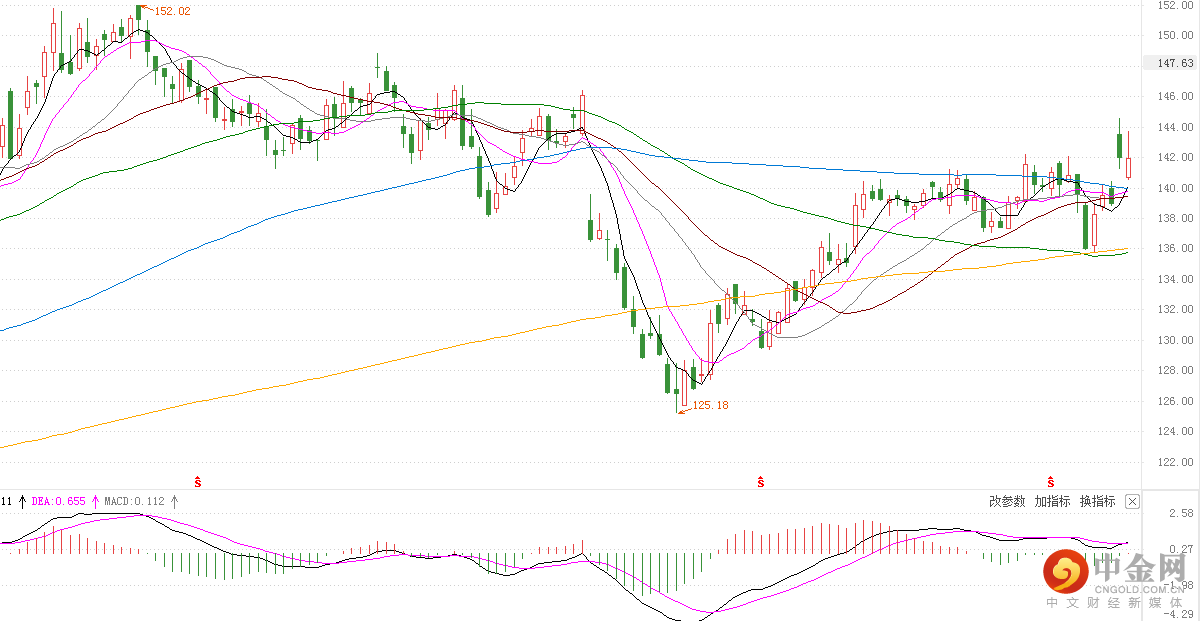Click the 中金网 logo icon
The image size is (1200, 621).
click(x=1065, y=572)
